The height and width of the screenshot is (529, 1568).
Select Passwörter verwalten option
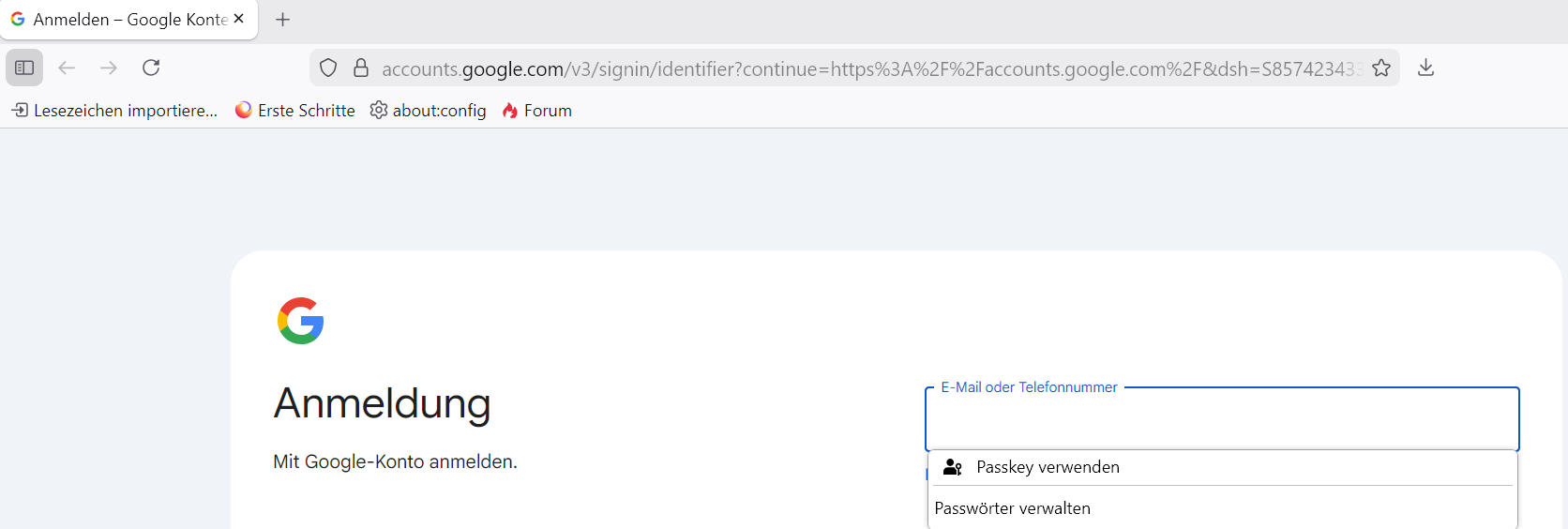tap(1013, 508)
